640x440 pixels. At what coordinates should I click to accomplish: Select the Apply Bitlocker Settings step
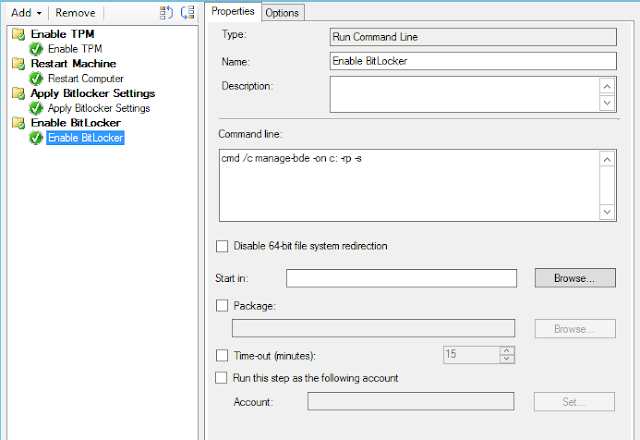tap(98, 108)
